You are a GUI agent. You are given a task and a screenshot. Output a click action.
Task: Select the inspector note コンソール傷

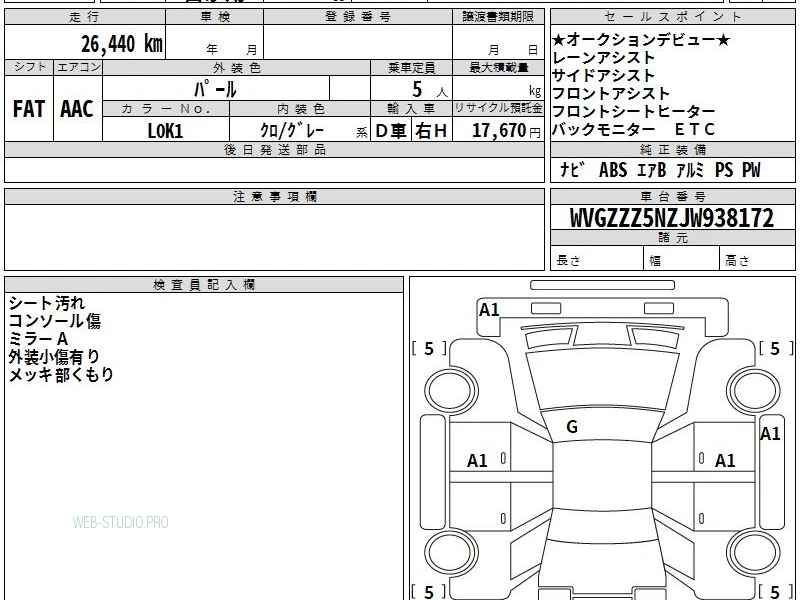point(55,321)
